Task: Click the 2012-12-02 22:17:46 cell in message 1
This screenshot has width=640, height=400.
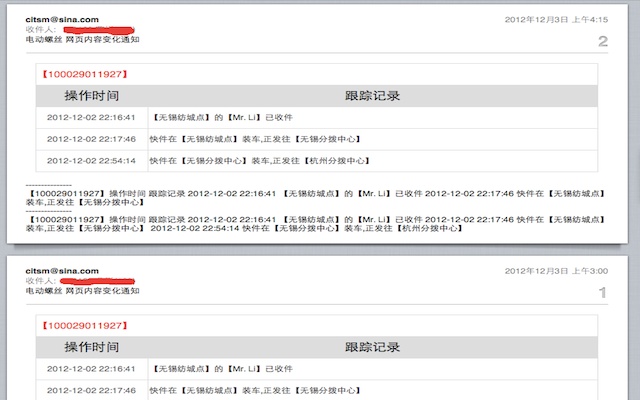Action: click(x=91, y=391)
